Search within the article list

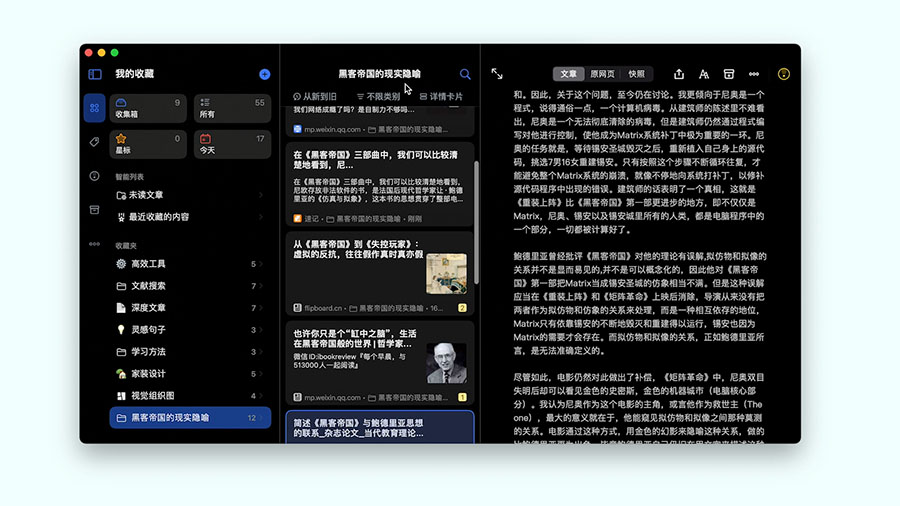coord(465,74)
